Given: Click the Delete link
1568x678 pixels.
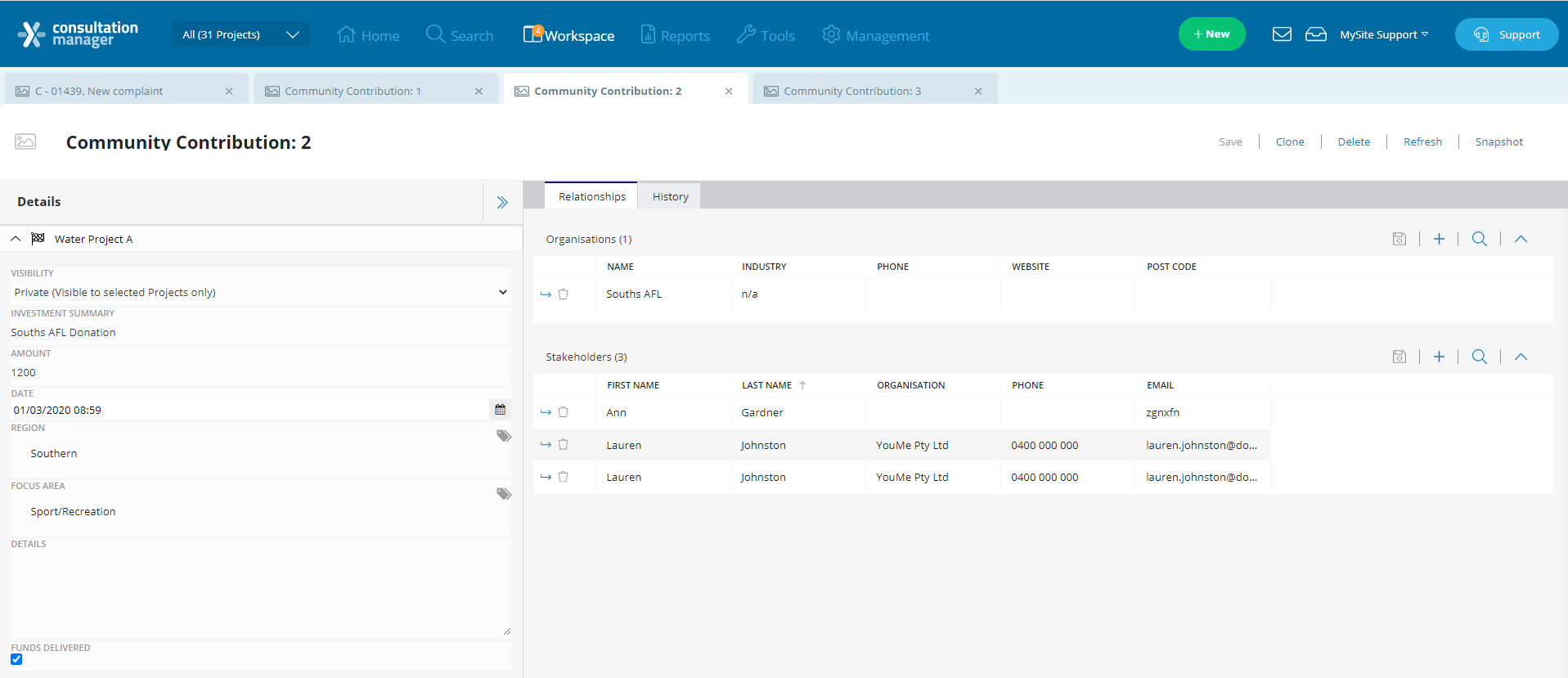Looking at the screenshot, I should (1354, 141).
